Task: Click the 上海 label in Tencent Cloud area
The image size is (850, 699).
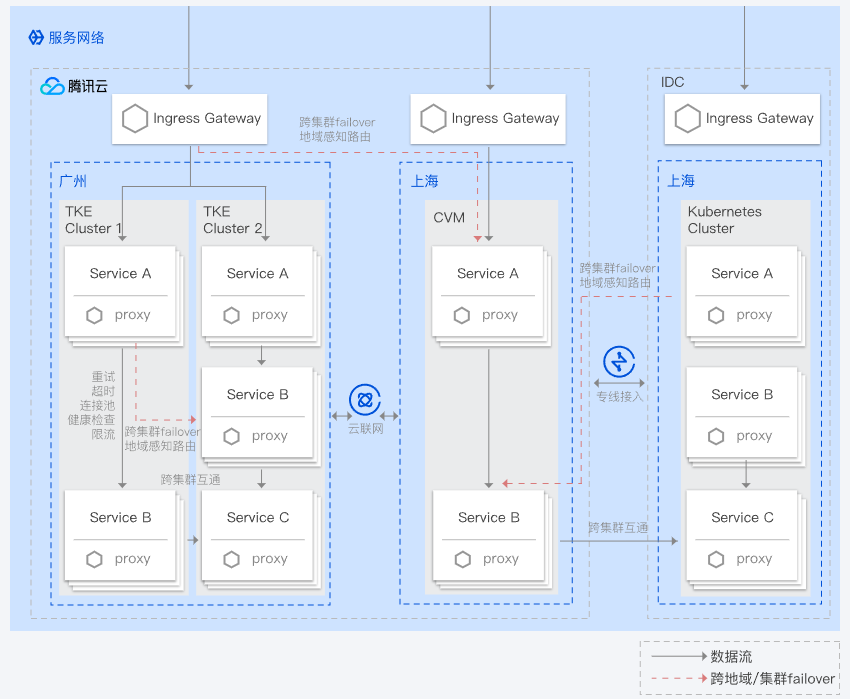Action: 424,181
